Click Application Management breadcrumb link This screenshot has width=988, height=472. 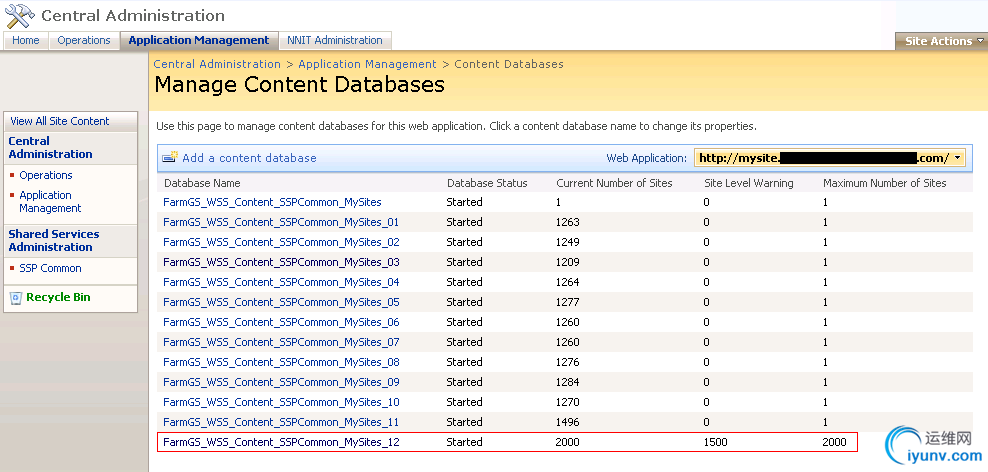(x=367, y=64)
